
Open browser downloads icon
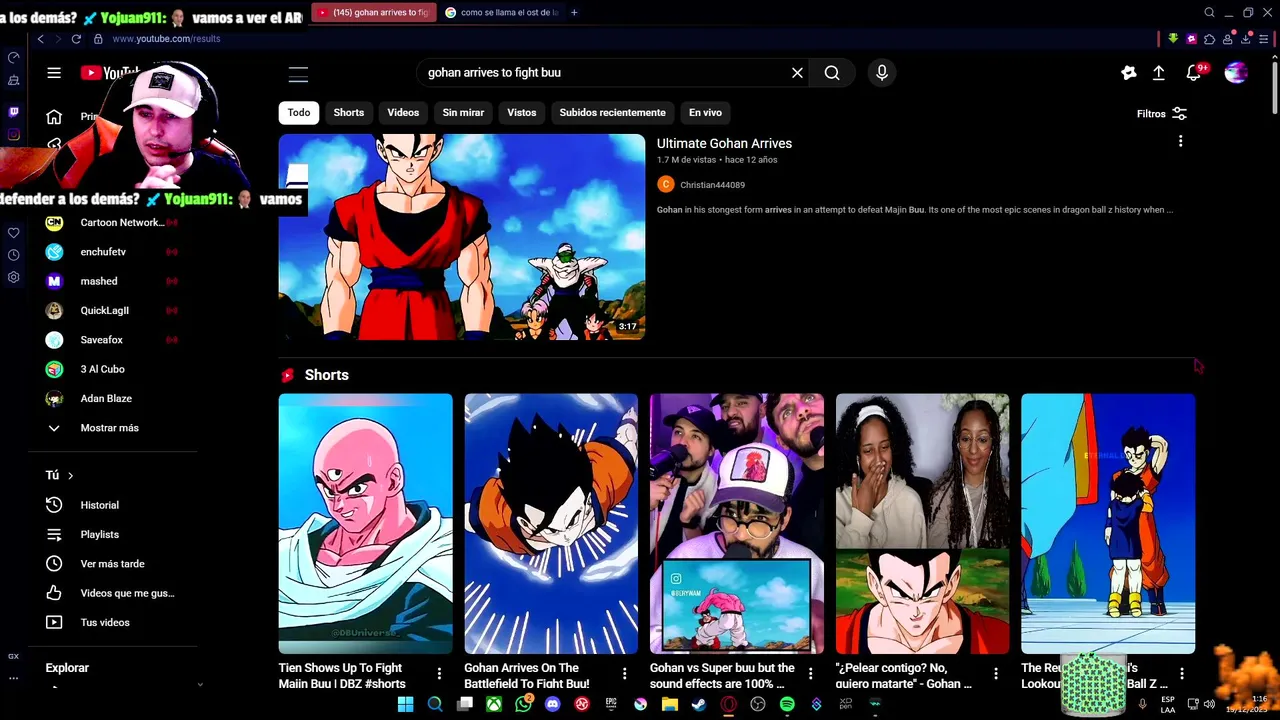(x=1245, y=39)
